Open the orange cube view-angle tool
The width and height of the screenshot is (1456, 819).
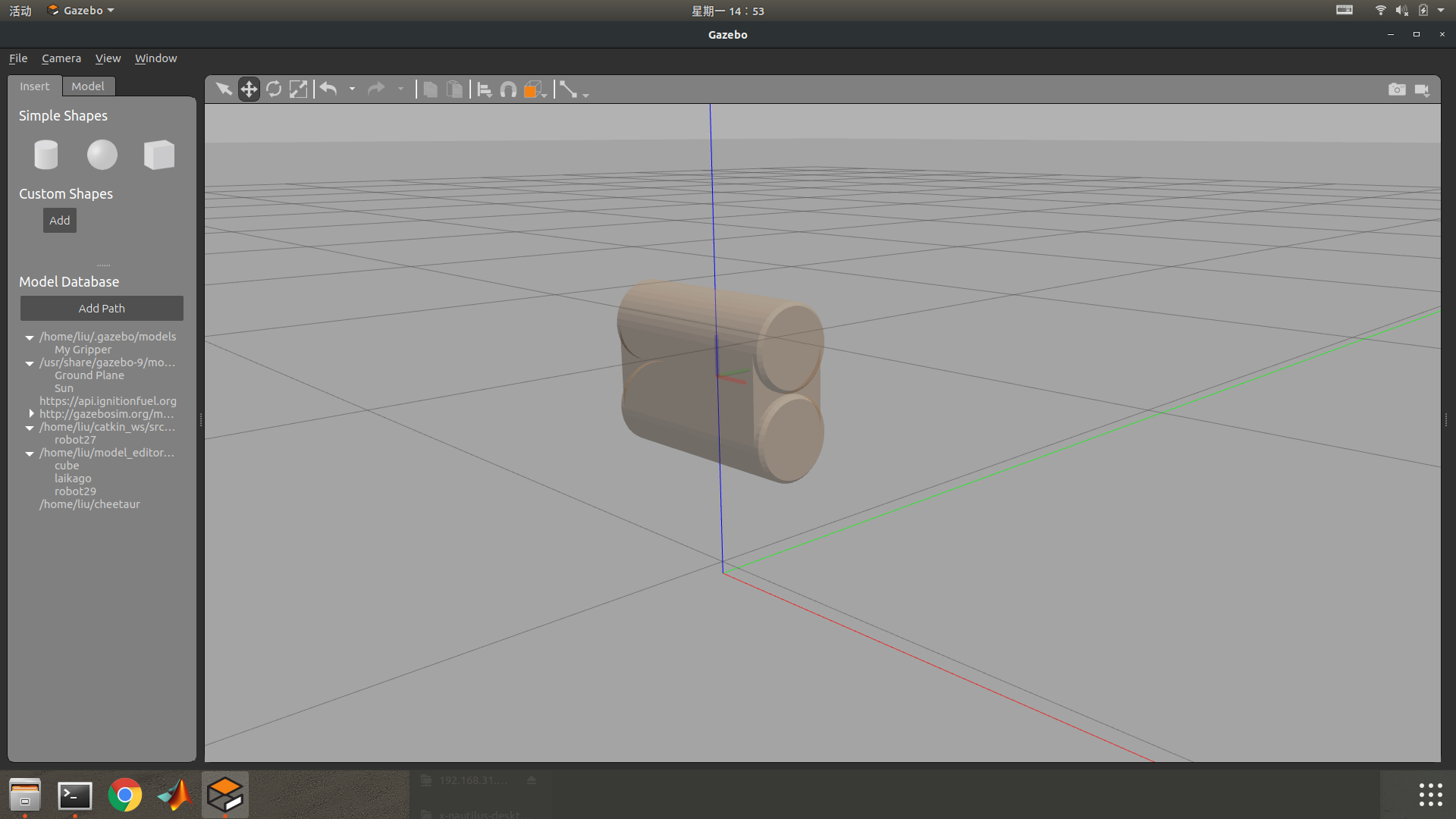pyautogui.click(x=534, y=89)
